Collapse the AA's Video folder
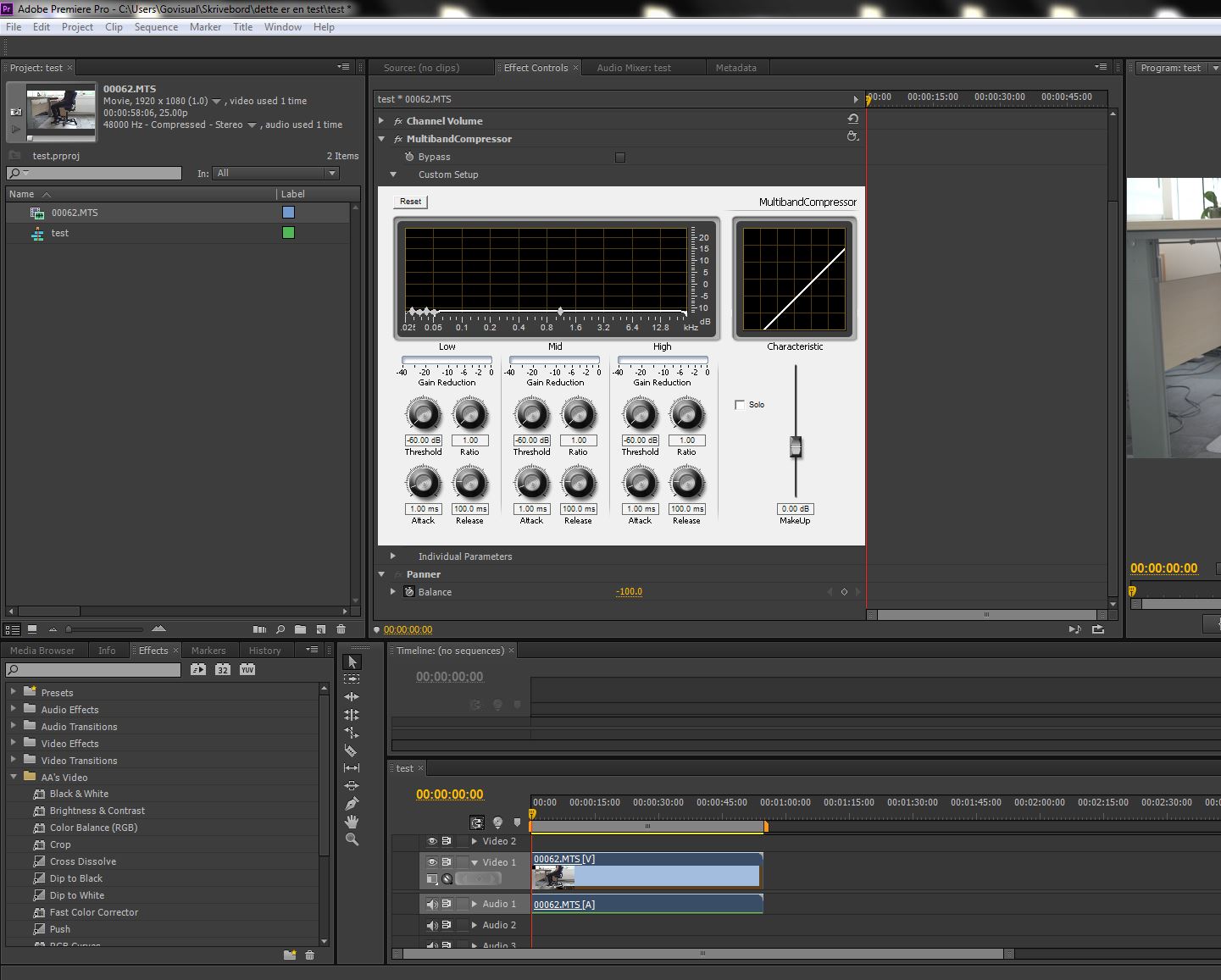This screenshot has height=980, width=1221. pyautogui.click(x=14, y=777)
